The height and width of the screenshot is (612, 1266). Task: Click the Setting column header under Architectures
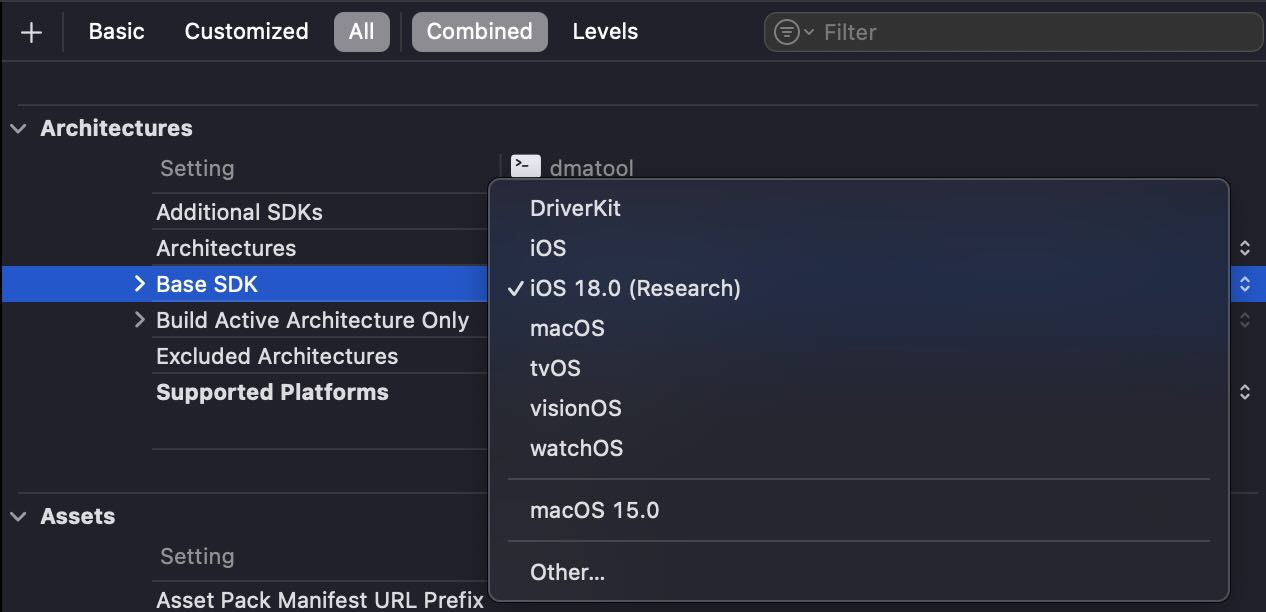pyautogui.click(x=197, y=168)
